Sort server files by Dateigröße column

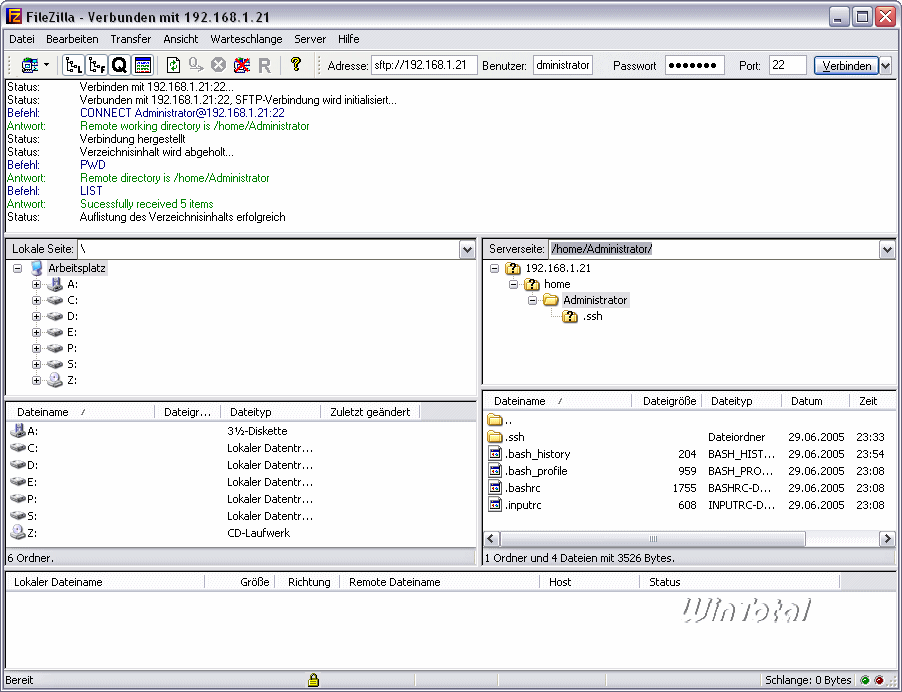pyautogui.click(x=669, y=401)
